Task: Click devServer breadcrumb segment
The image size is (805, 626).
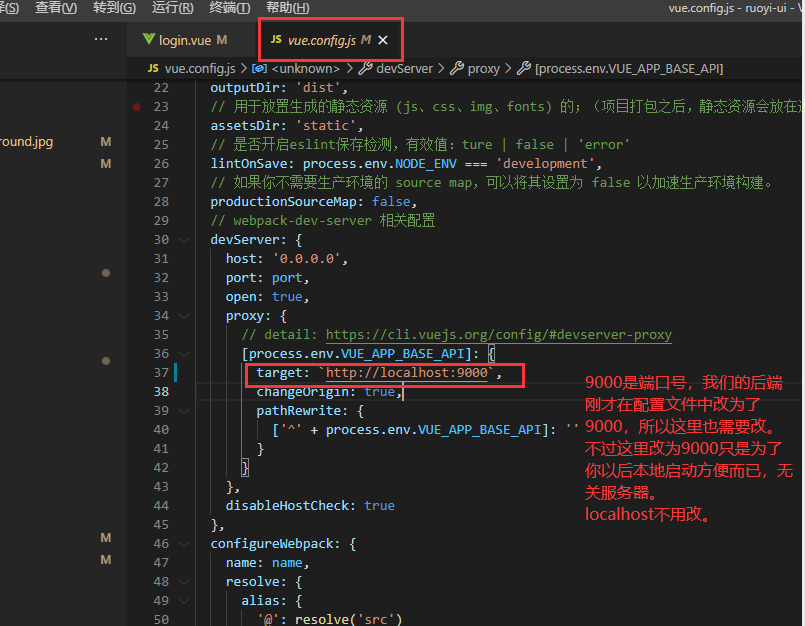Action: point(405,68)
